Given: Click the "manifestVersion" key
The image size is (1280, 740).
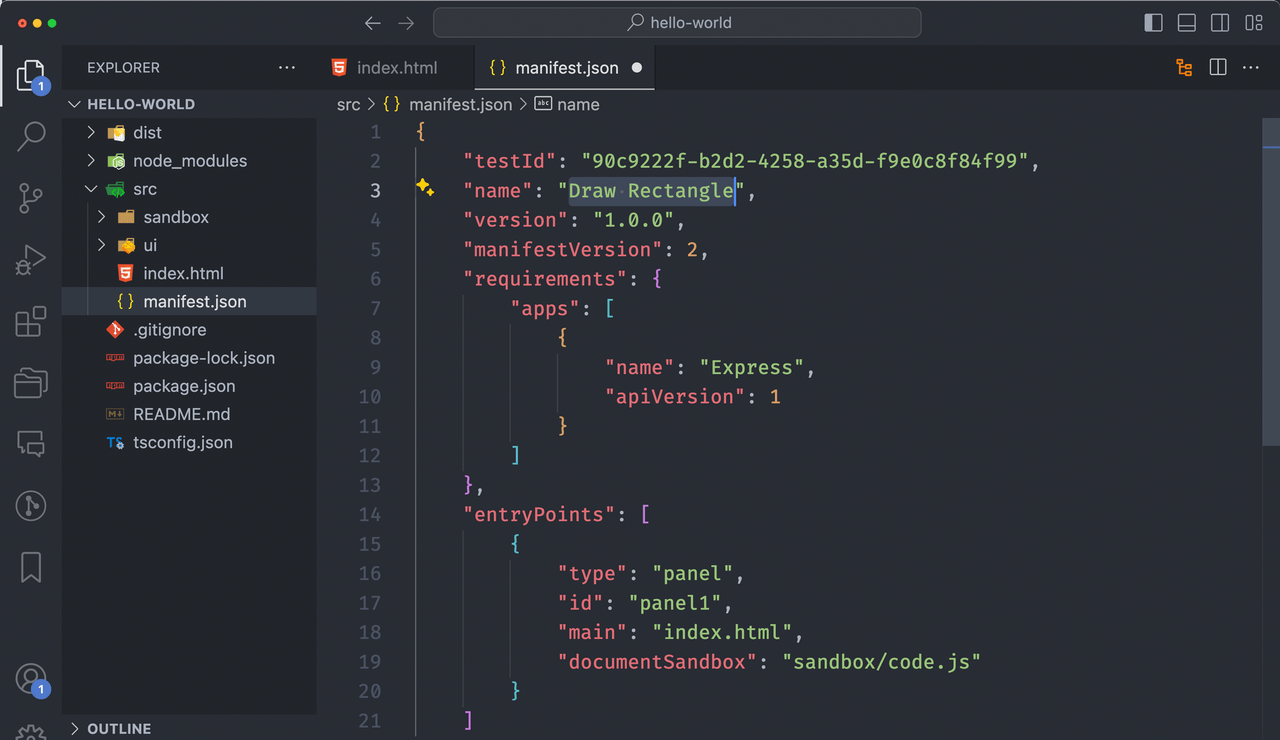Looking at the screenshot, I should (x=563, y=249).
